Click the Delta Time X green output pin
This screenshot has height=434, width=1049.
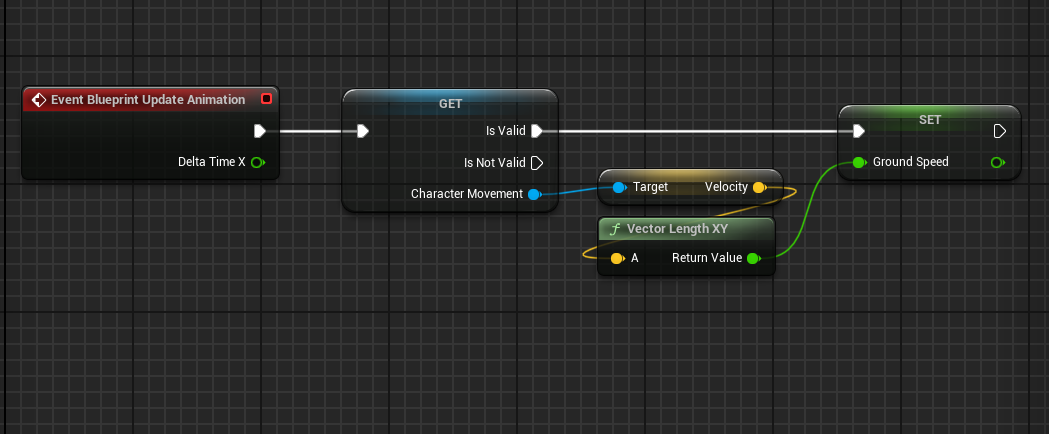coord(258,162)
